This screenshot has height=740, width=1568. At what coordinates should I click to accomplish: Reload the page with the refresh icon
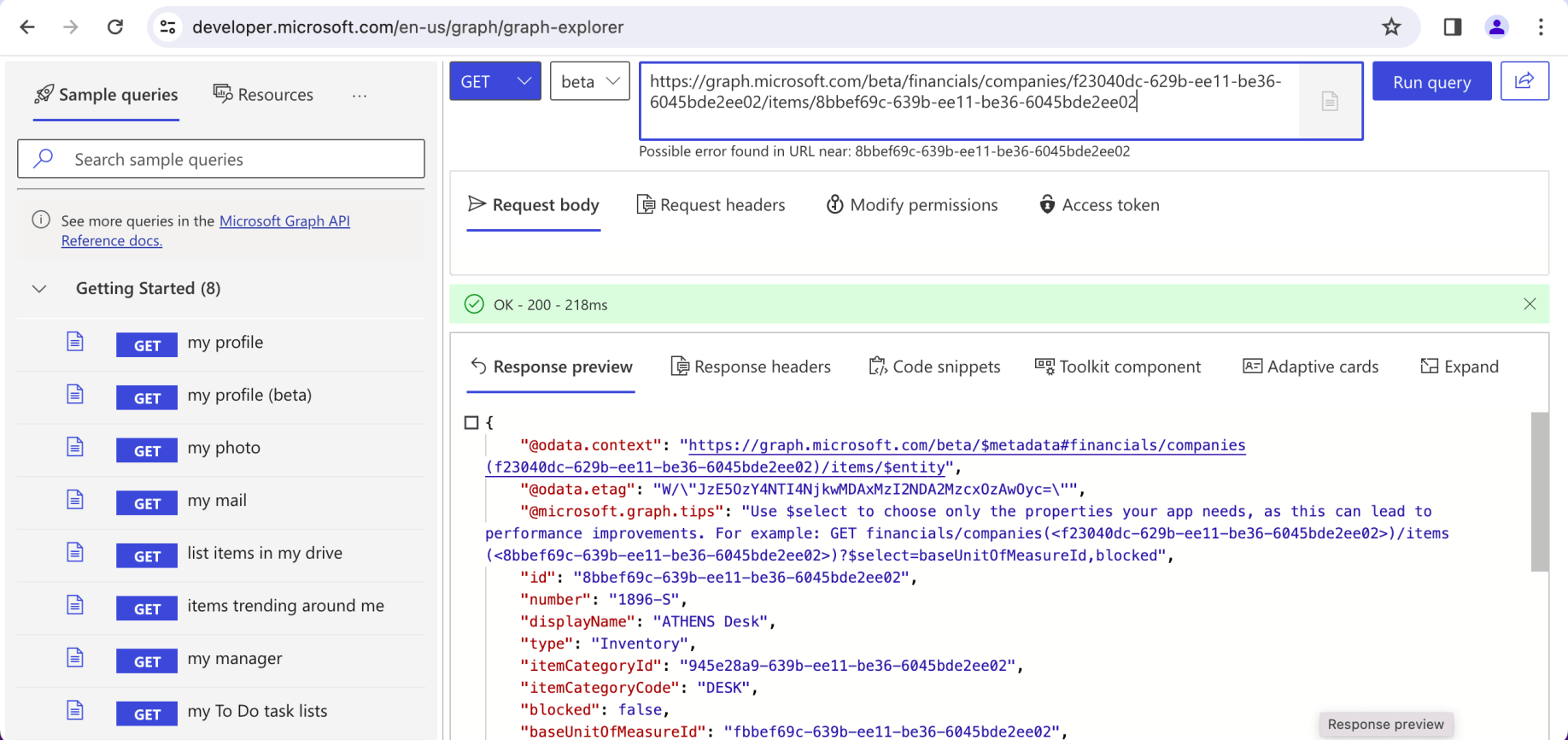click(115, 27)
